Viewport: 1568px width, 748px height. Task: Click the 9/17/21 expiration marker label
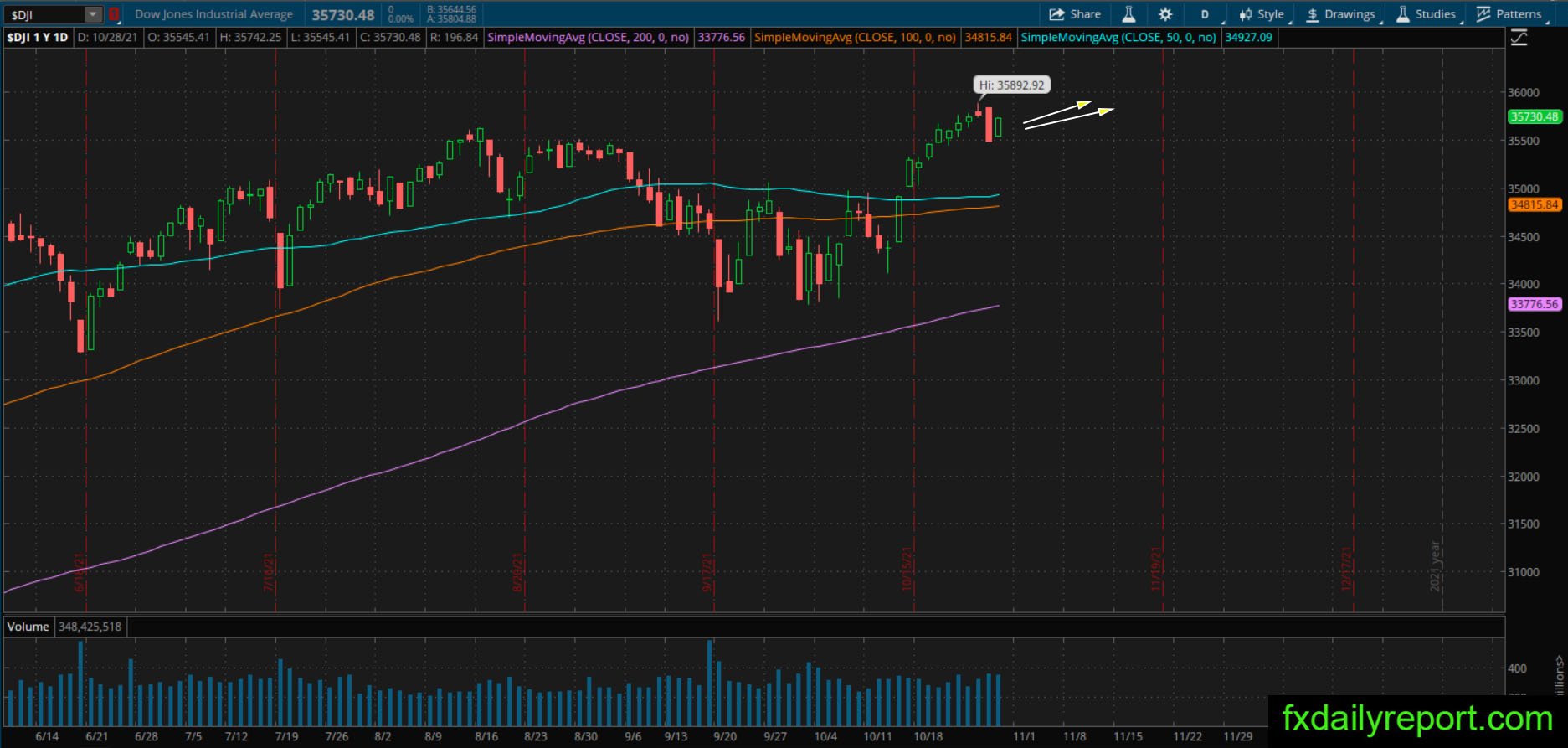pos(707,573)
